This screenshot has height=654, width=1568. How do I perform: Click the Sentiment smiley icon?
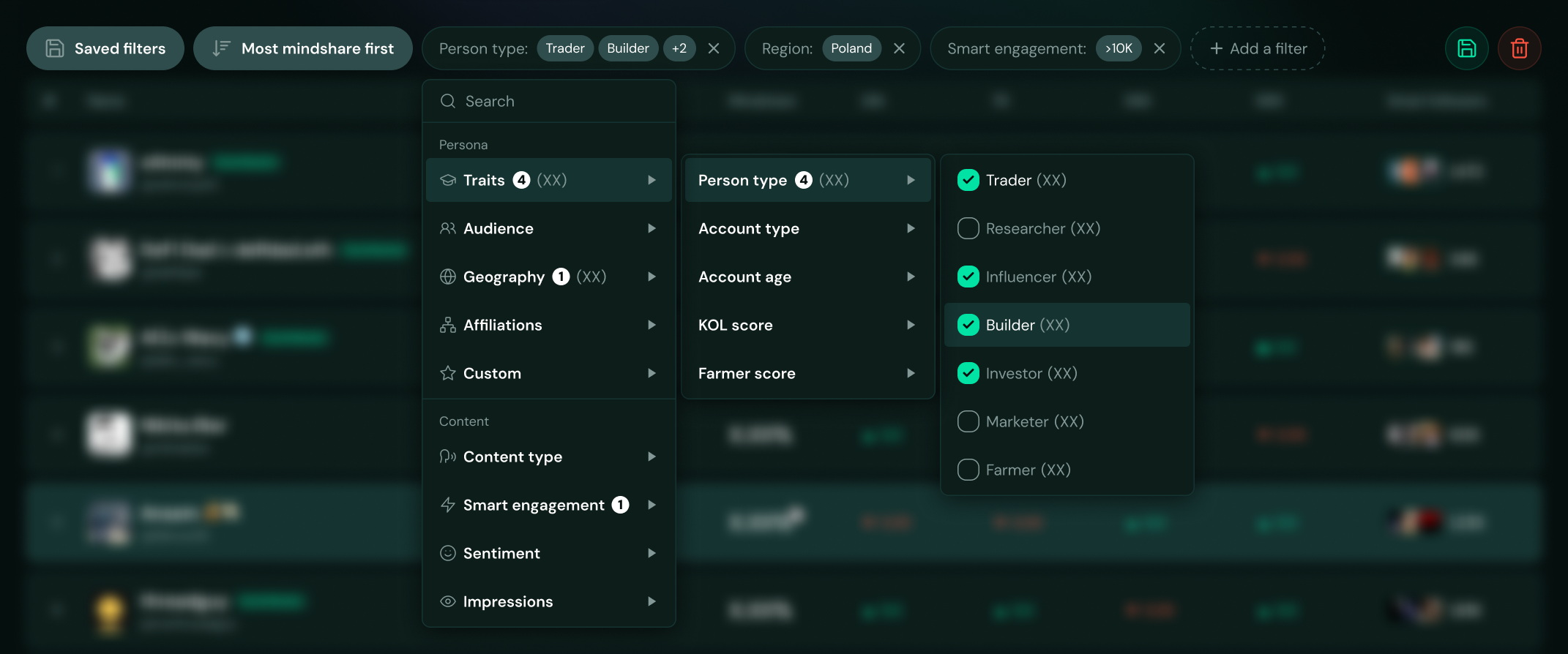pos(448,553)
